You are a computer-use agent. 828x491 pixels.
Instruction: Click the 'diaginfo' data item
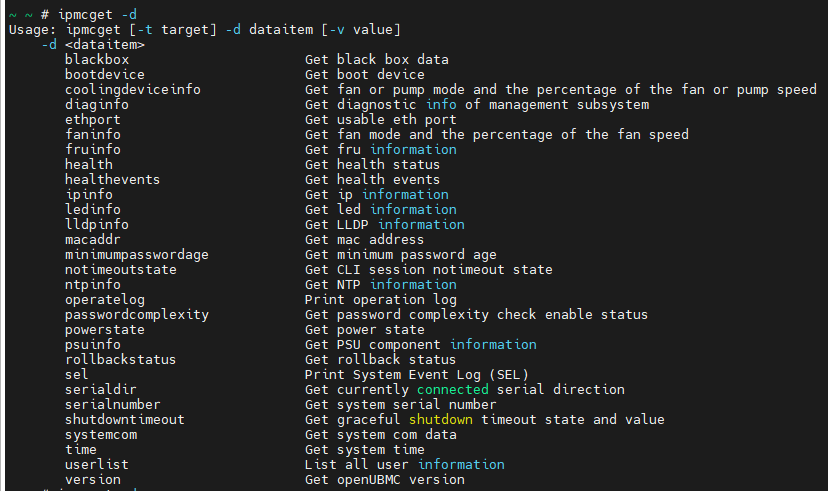96,105
